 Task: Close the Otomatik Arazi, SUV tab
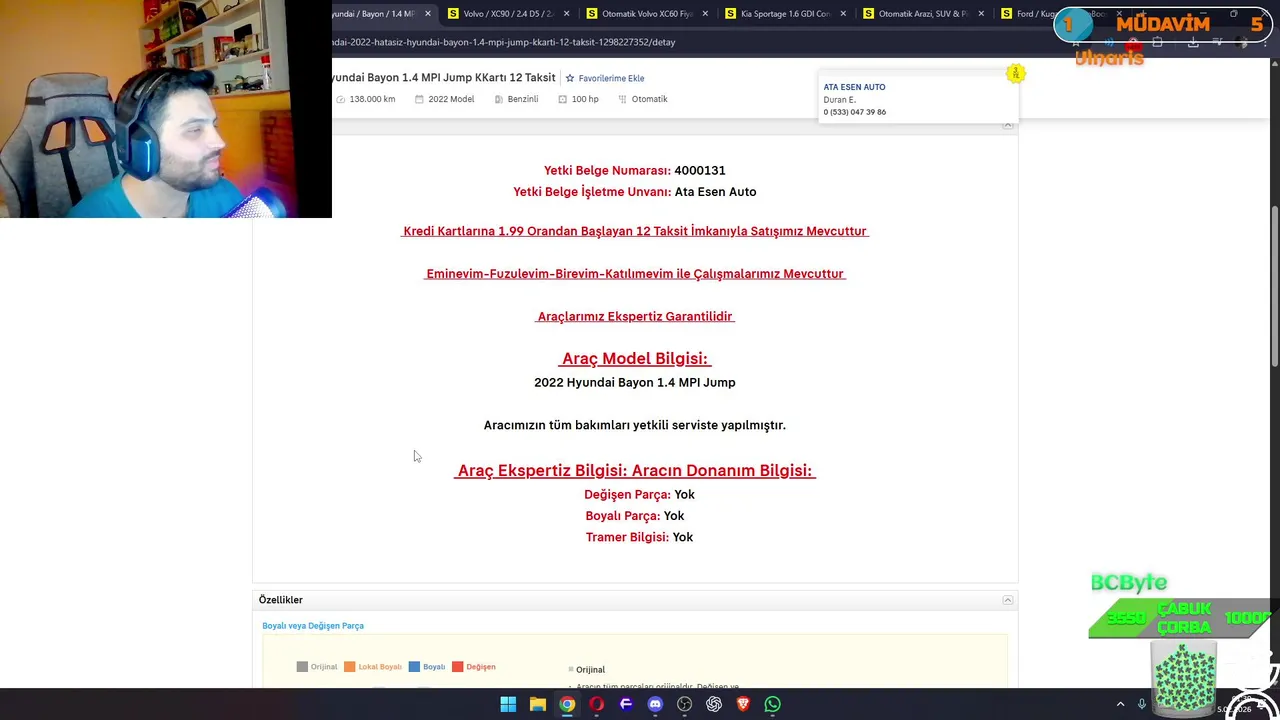pos(981,14)
